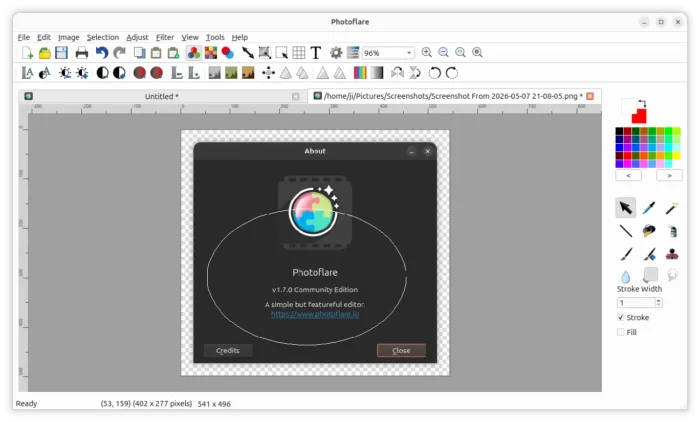Close the Screenshot image tab
700x422 pixels.
tap(590, 96)
